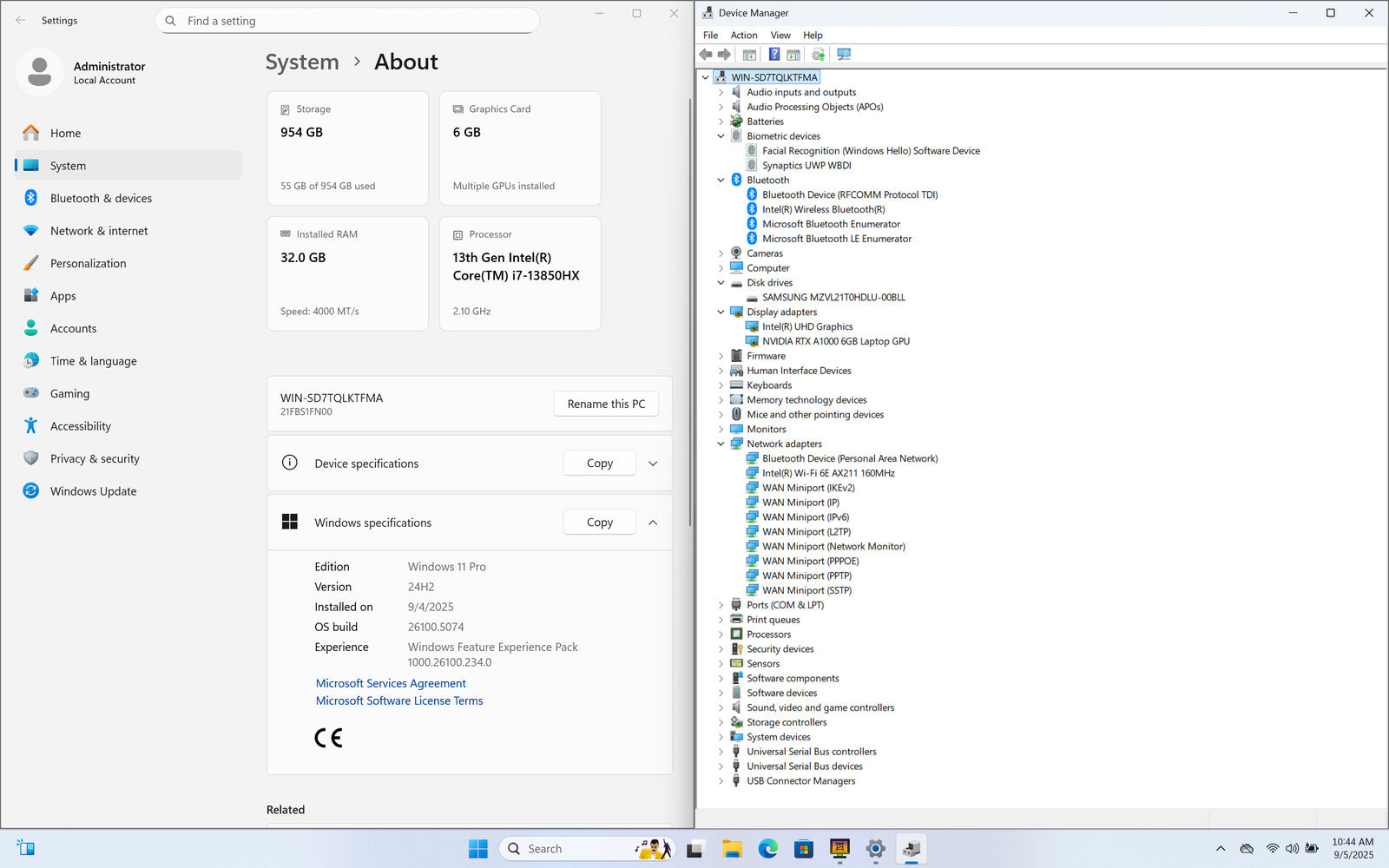
Task: Go to Windows Update in the sidebar
Action: tap(93, 491)
